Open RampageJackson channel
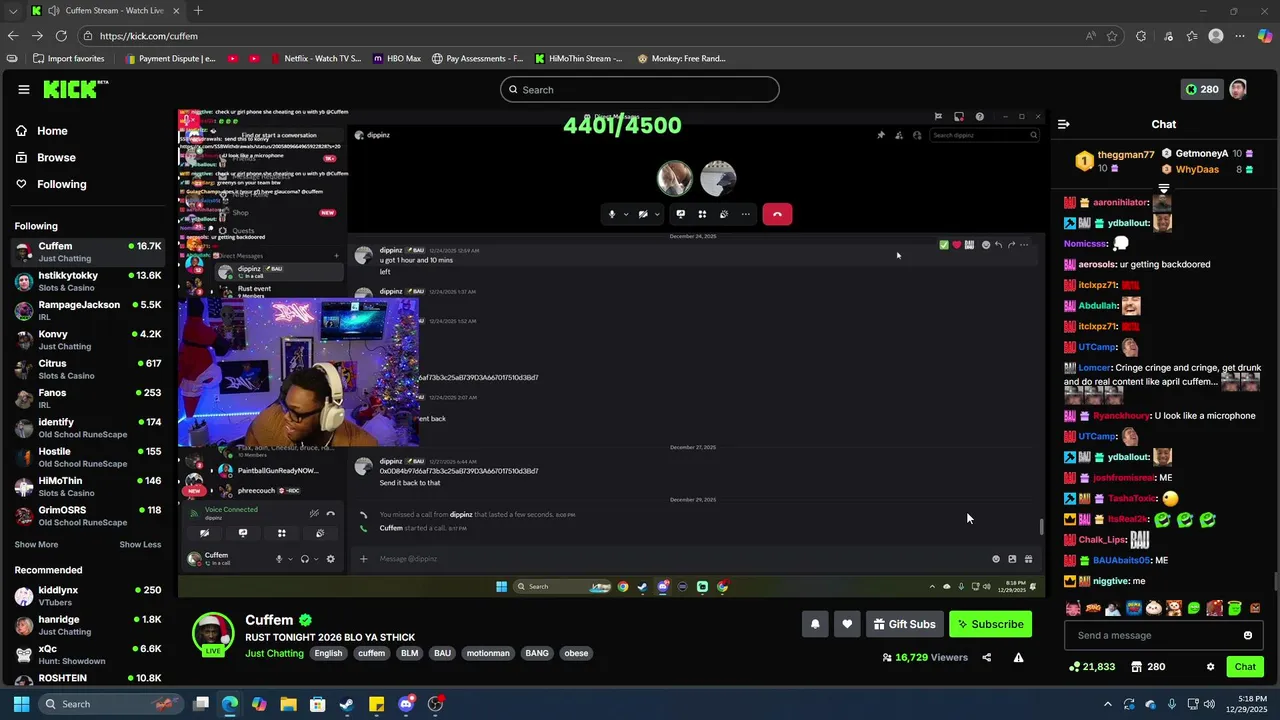The height and width of the screenshot is (720, 1280). click(x=88, y=310)
